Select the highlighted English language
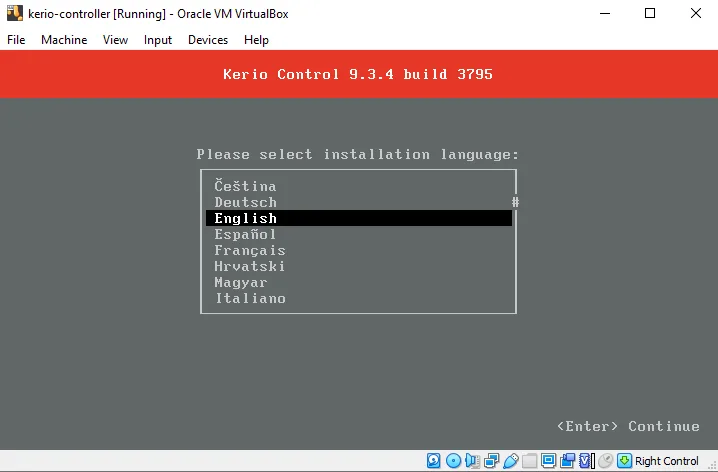The height and width of the screenshot is (472, 718). pos(359,218)
